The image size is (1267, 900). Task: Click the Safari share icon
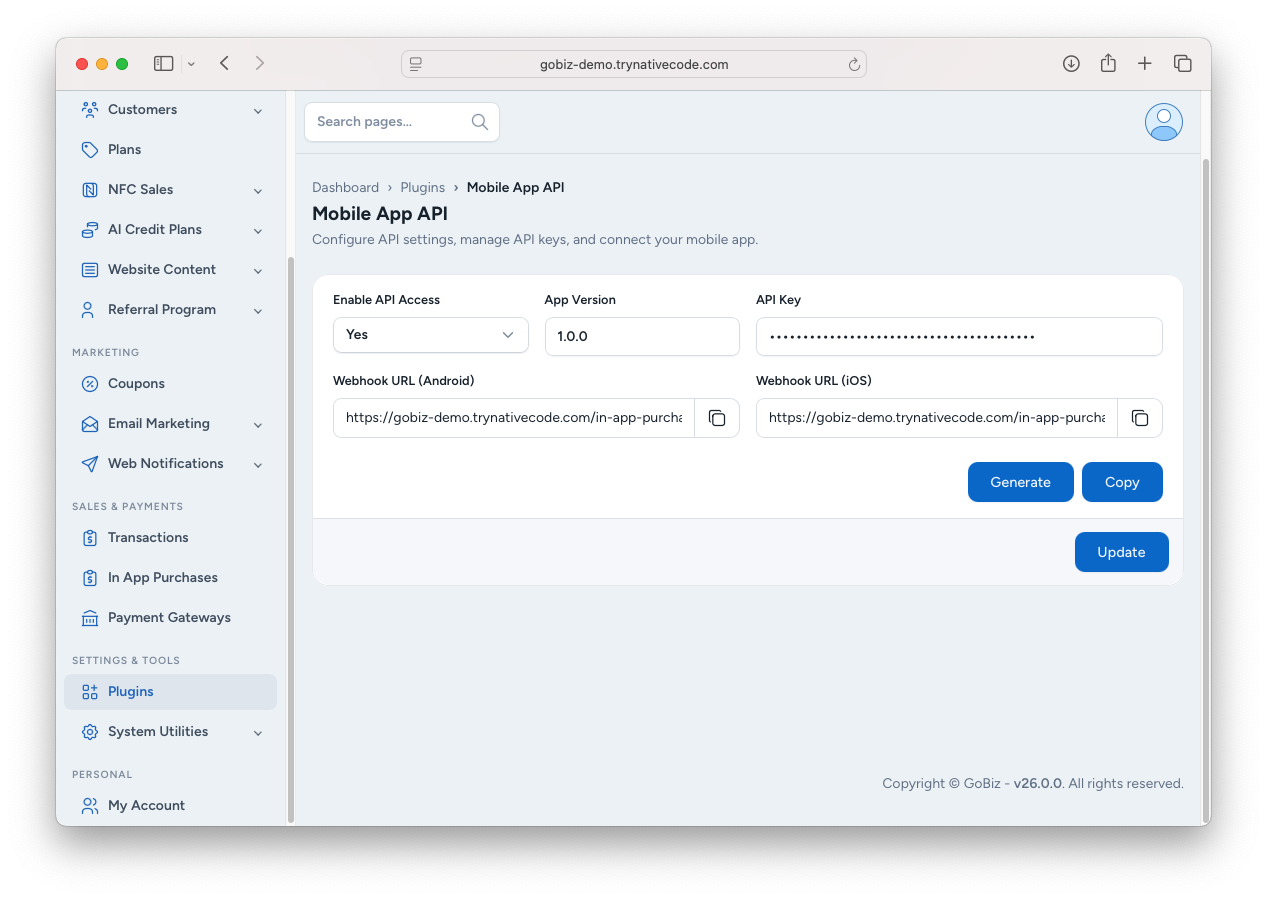point(1108,64)
